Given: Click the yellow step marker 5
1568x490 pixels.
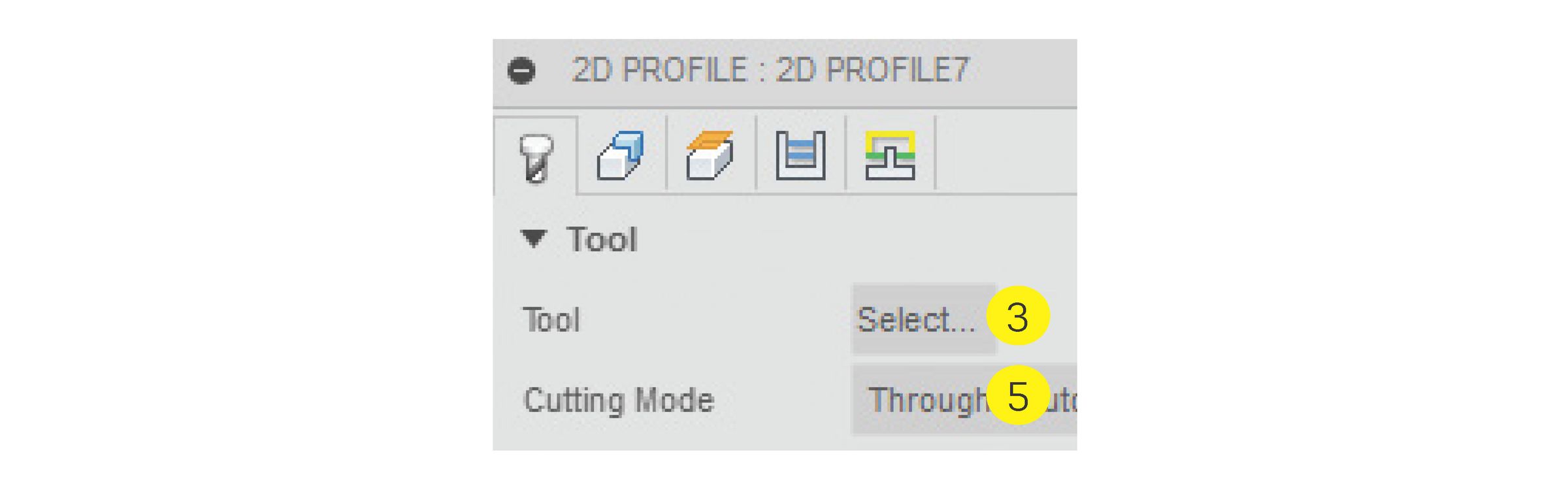Looking at the screenshot, I should coord(1017,396).
